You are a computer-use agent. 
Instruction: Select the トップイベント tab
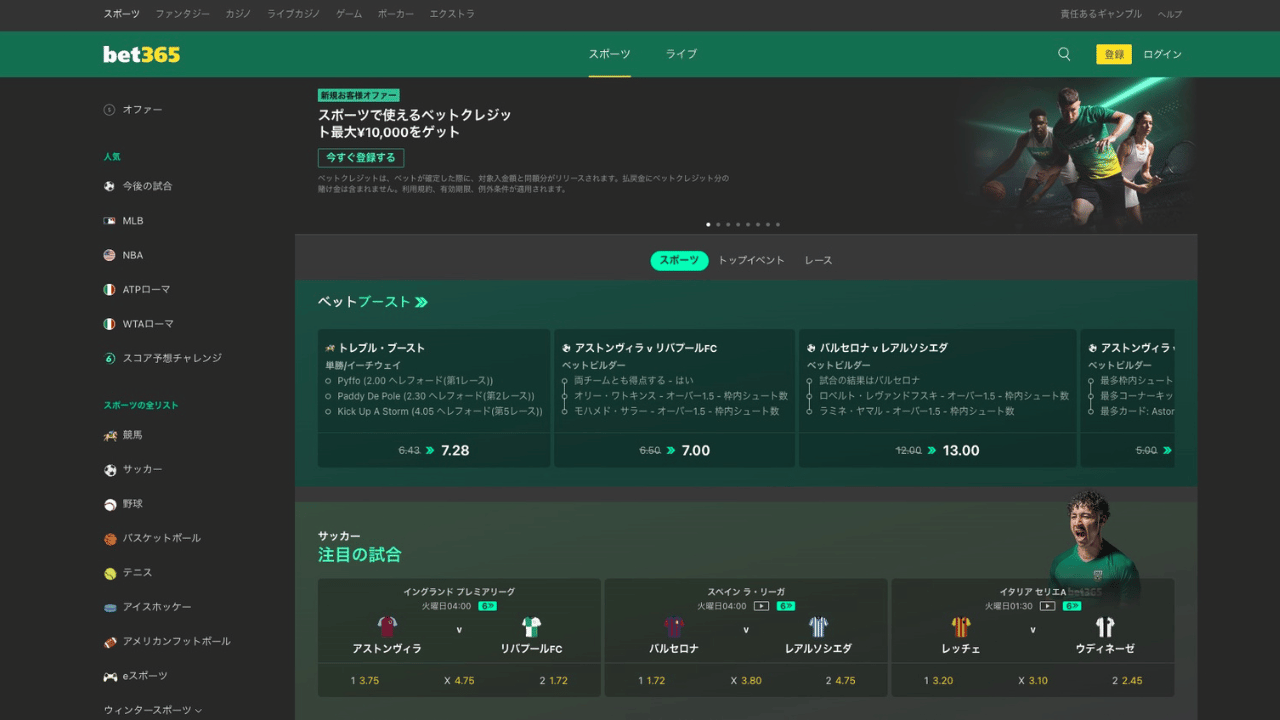click(751, 260)
